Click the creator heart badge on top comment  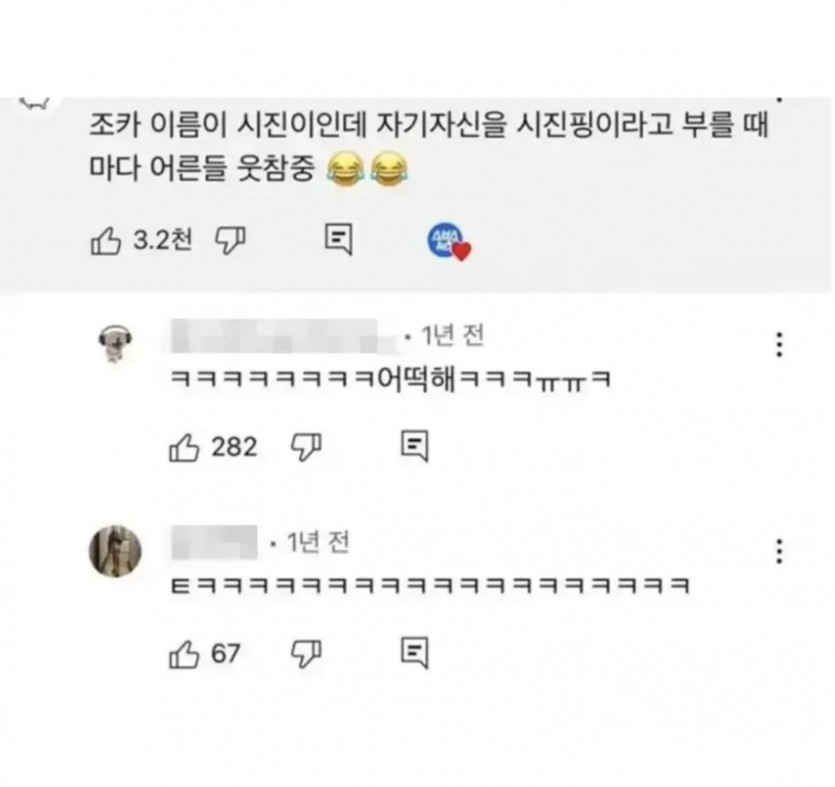pos(449,242)
